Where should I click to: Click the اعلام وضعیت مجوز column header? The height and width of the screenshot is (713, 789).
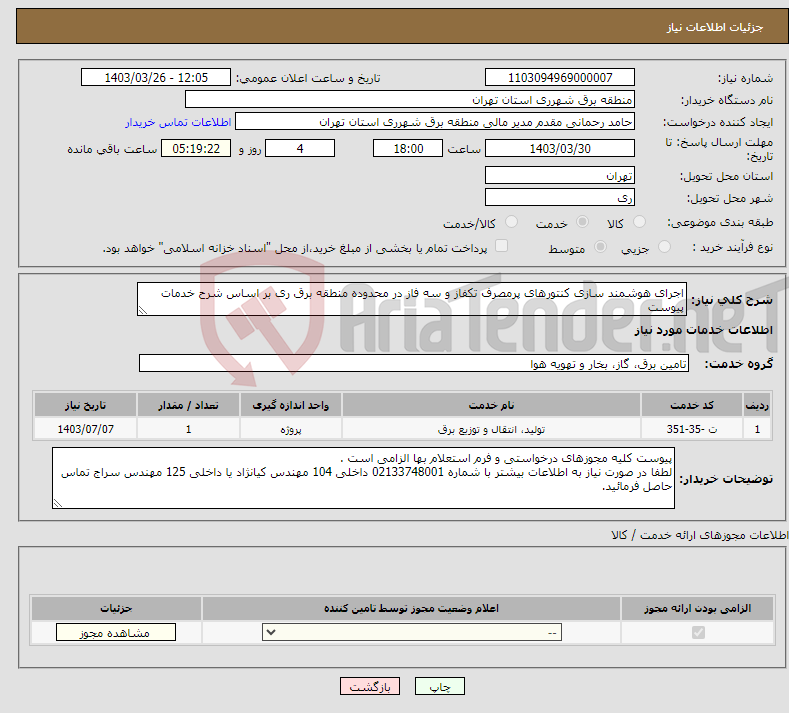[412, 608]
